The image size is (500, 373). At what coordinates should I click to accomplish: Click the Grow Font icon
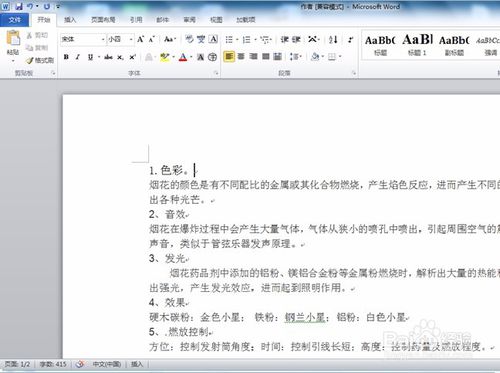click(x=141, y=39)
